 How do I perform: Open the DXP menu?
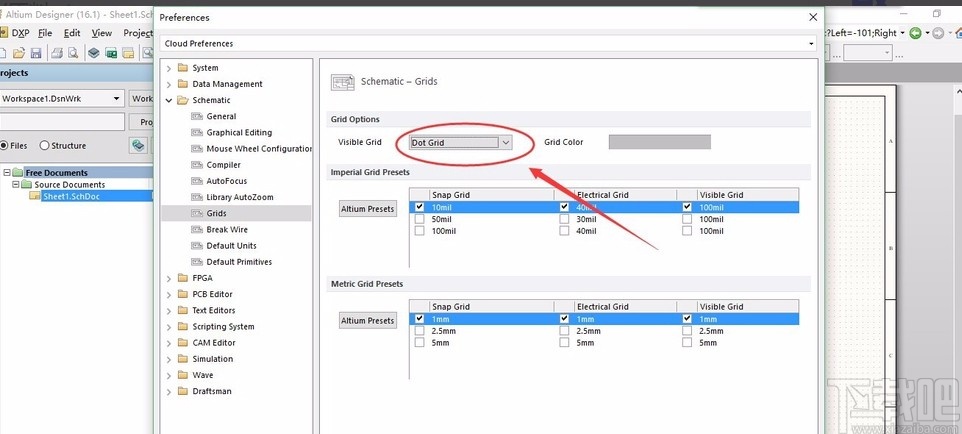point(20,33)
